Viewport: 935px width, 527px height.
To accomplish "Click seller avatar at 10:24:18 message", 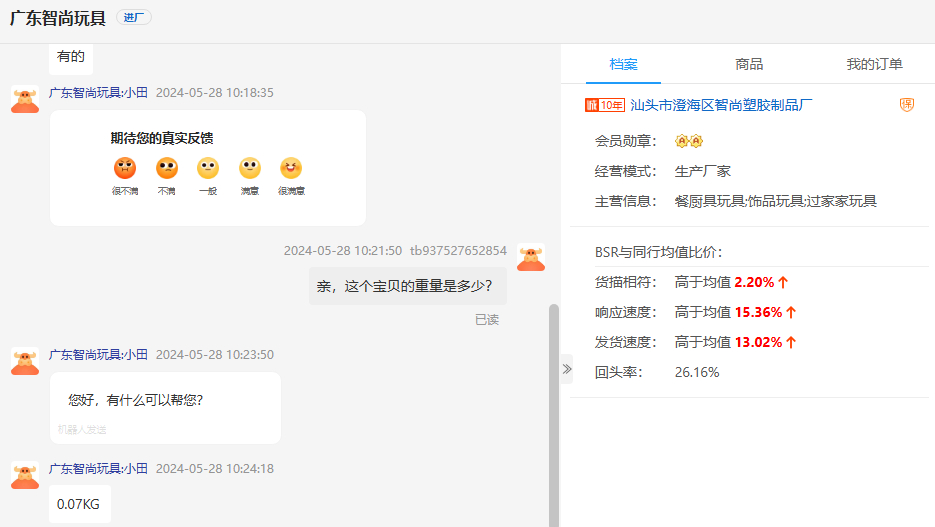I will click(x=25, y=475).
